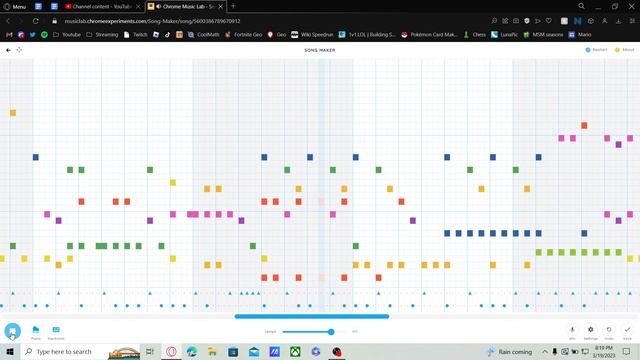Reload the current page
Viewport: 640px width, 360px height.
coord(36,21)
